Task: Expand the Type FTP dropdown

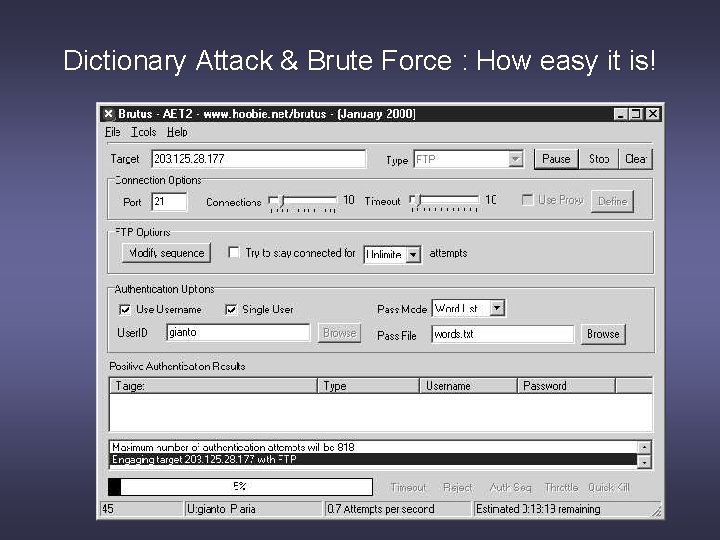Action: [516, 159]
